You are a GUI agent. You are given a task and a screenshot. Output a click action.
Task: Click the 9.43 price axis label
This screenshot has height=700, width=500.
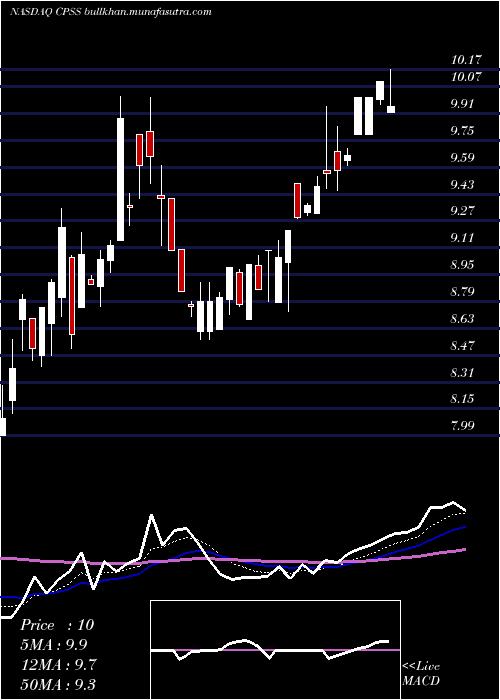462,184
